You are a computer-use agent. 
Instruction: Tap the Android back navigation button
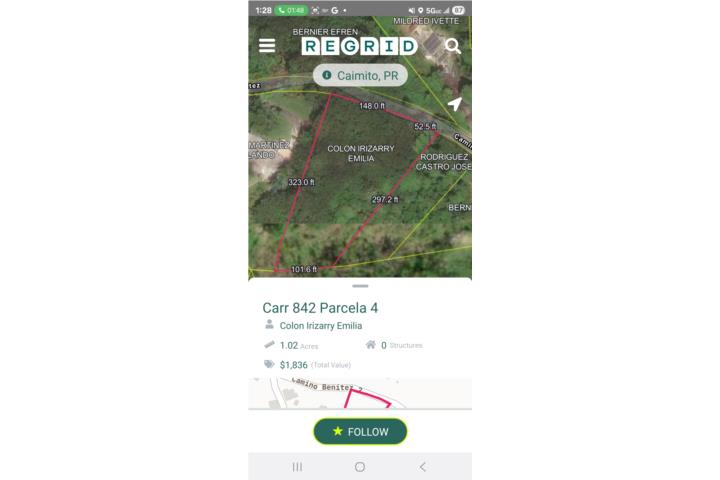(422, 467)
